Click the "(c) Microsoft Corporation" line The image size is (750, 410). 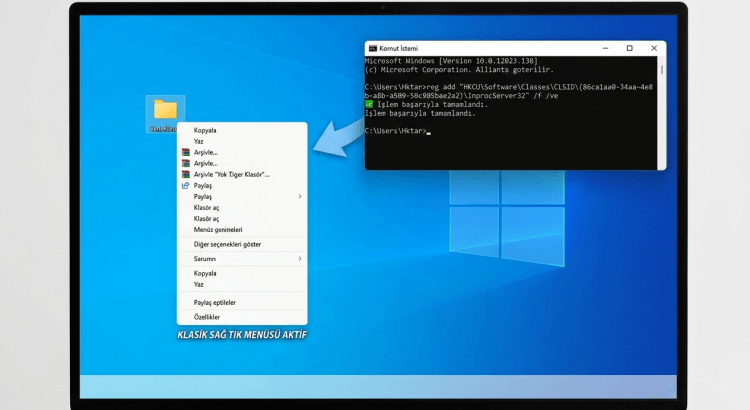point(459,70)
